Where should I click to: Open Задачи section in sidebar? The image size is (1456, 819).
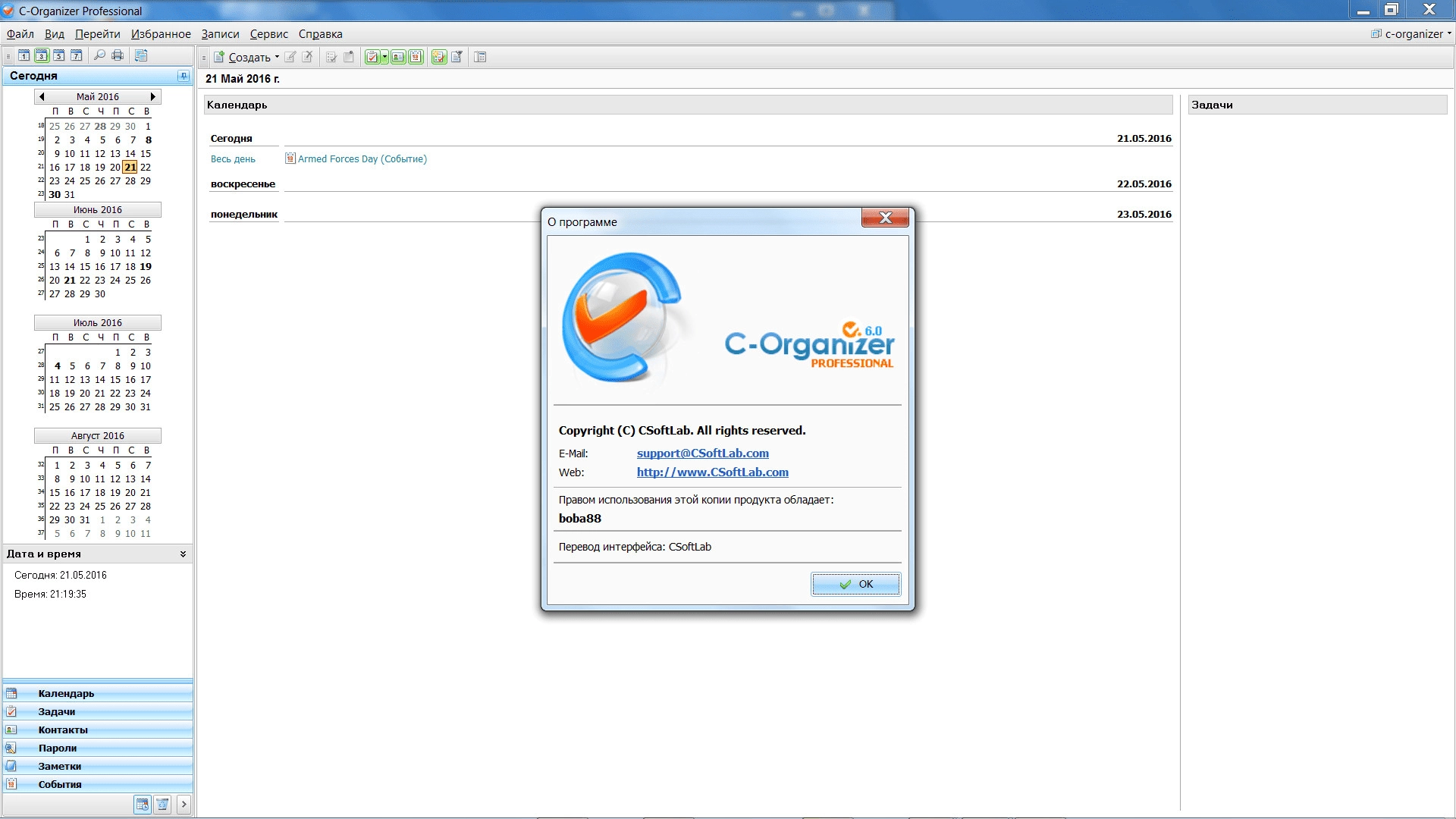pos(98,711)
